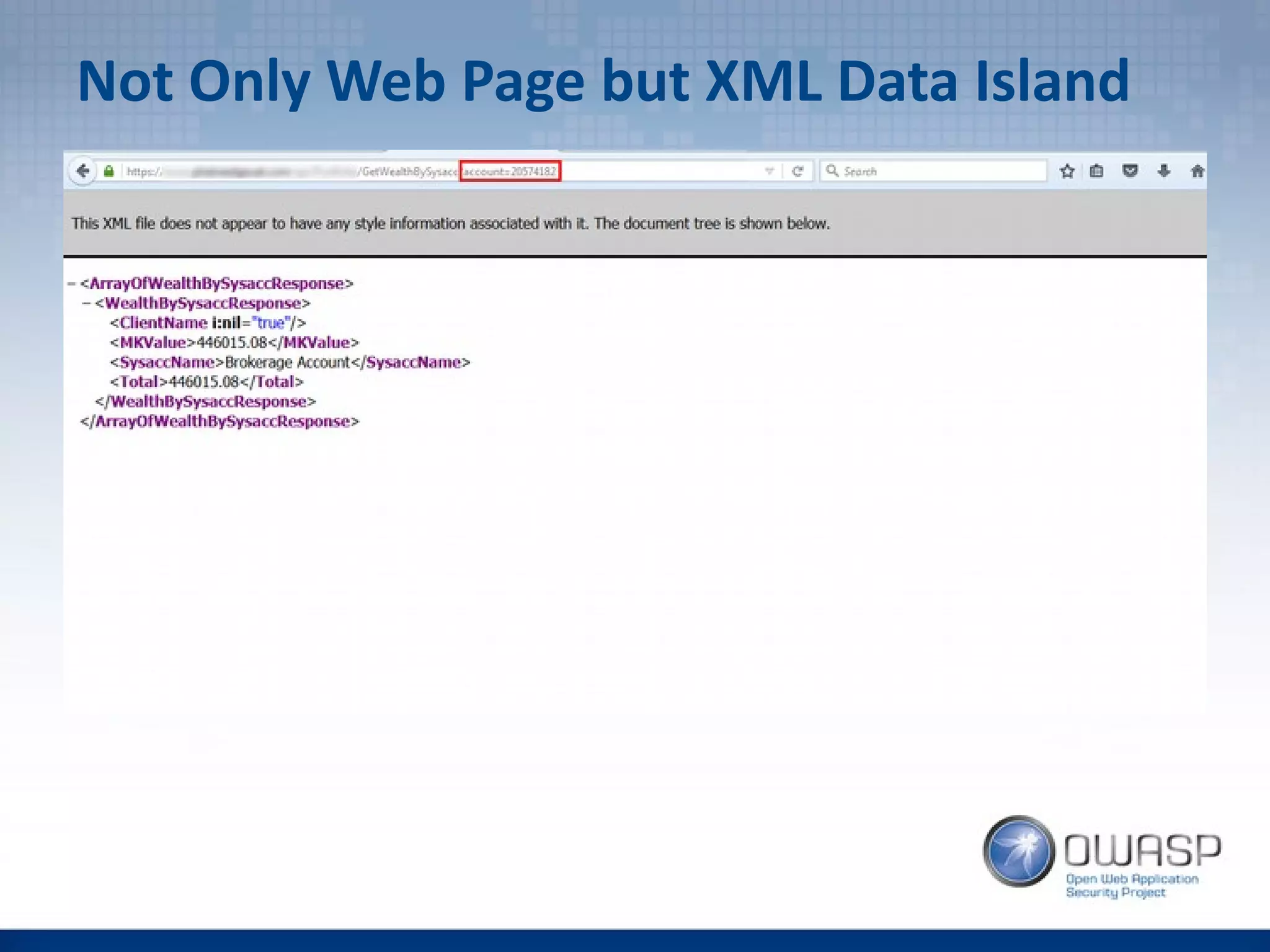Viewport: 1270px width, 952px height.
Task: Collapse the WealthBySysaccResponse child node
Action: click(x=87, y=304)
